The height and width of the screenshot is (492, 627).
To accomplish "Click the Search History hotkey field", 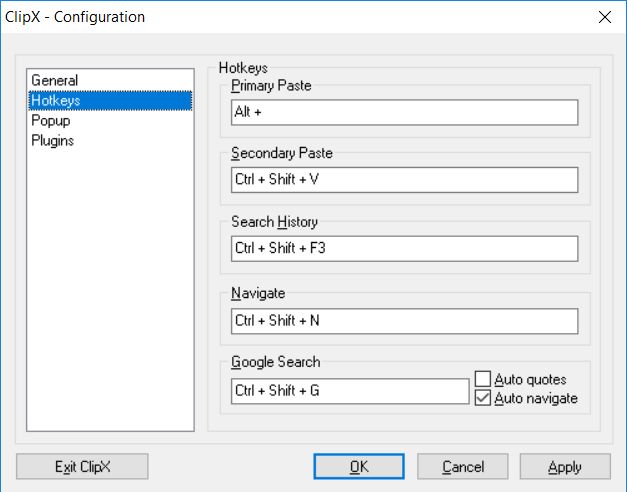I will (x=404, y=248).
